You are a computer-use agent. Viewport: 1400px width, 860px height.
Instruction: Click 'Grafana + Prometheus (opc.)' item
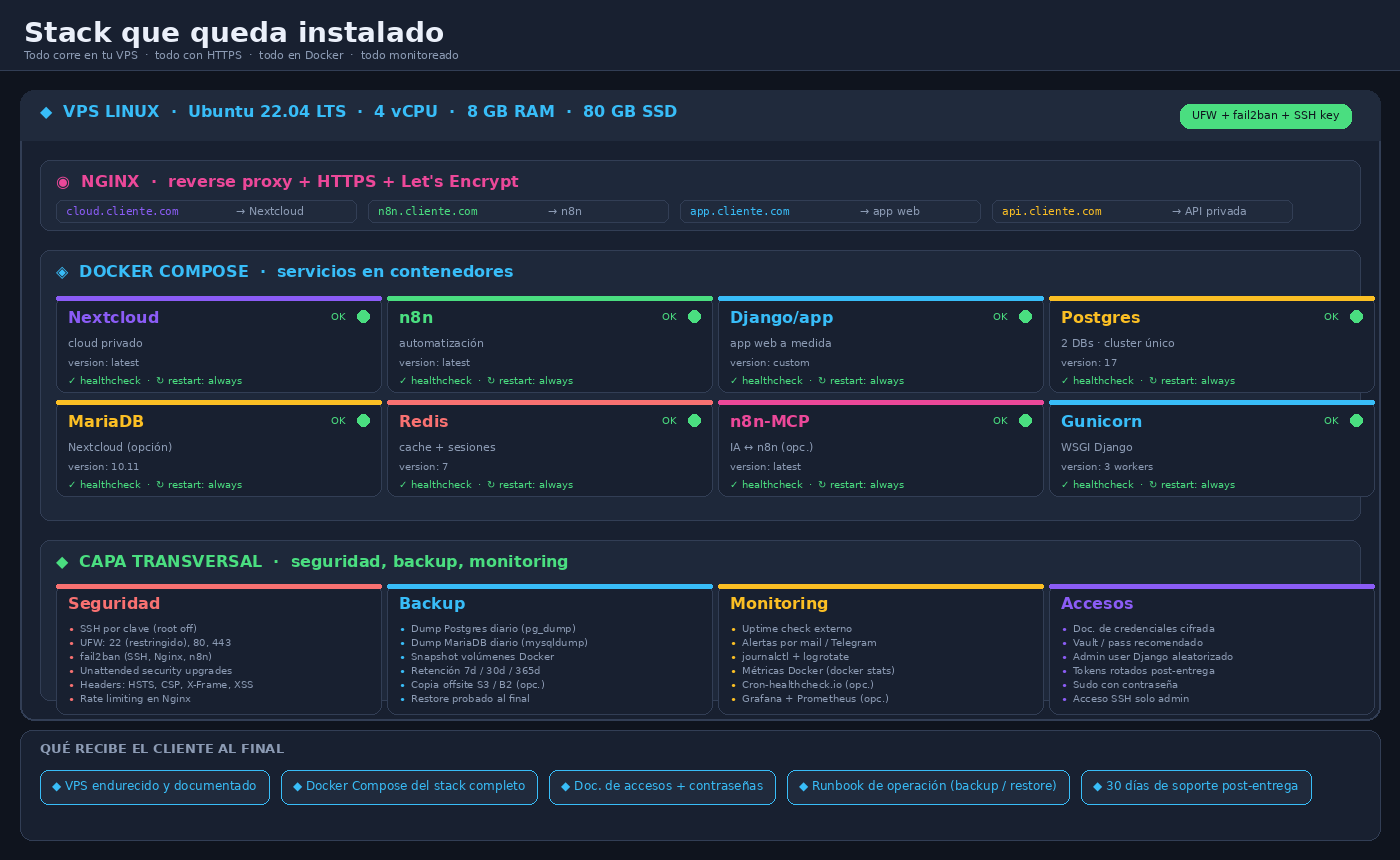point(815,699)
